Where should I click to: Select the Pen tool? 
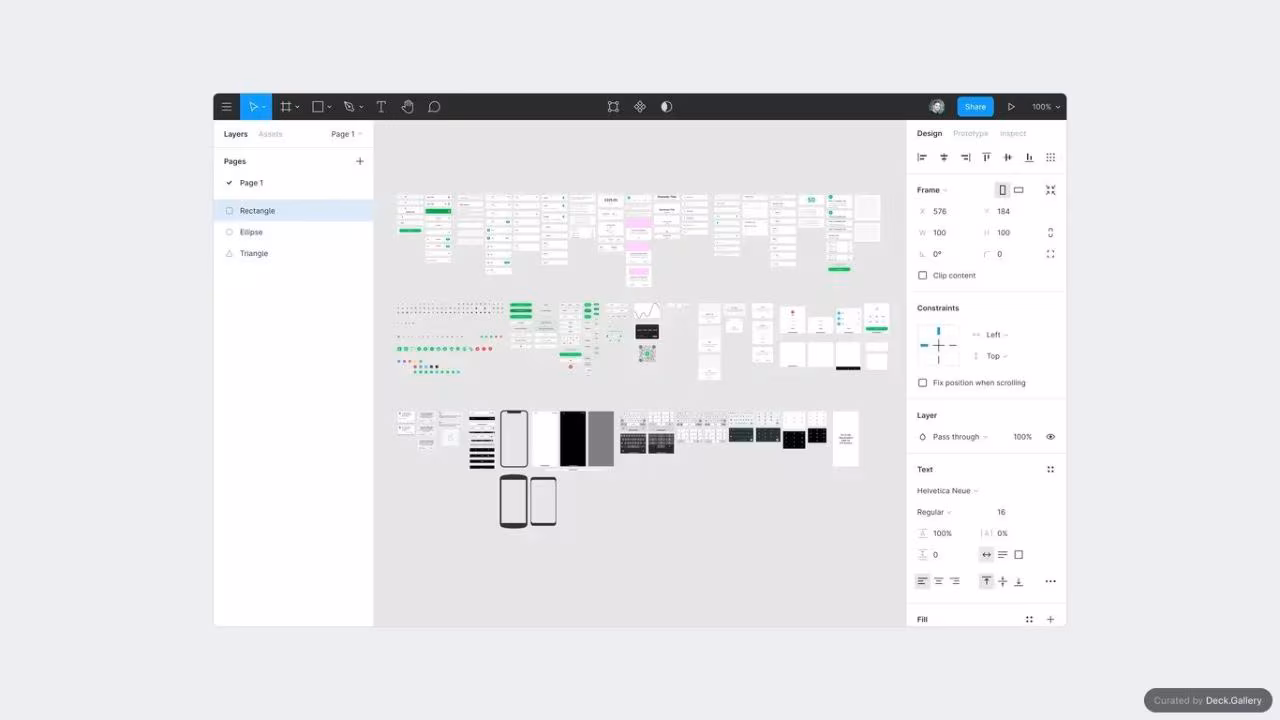349,107
